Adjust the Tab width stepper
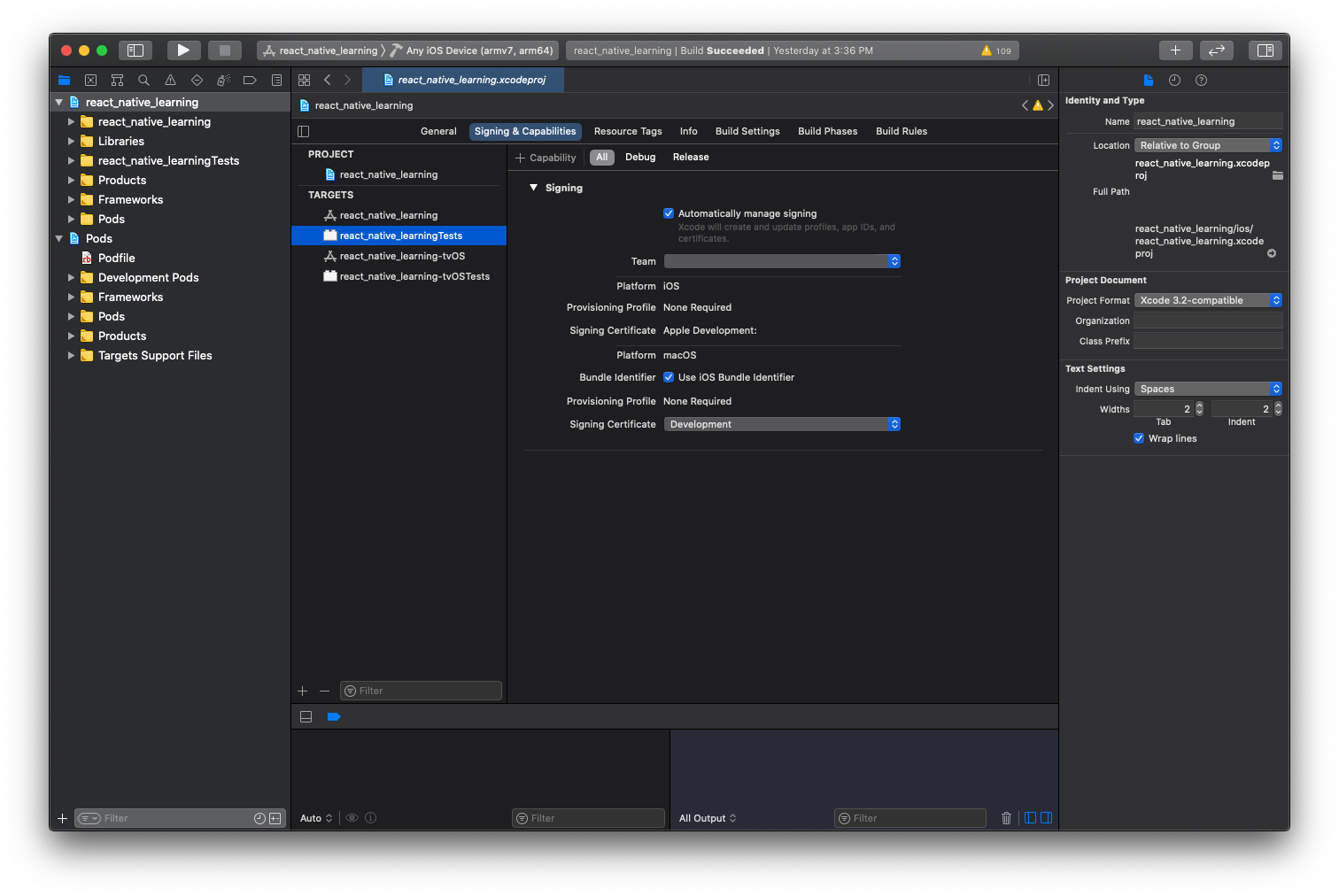The width and height of the screenshot is (1339, 896). pyautogui.click(x=1199, y=408)
